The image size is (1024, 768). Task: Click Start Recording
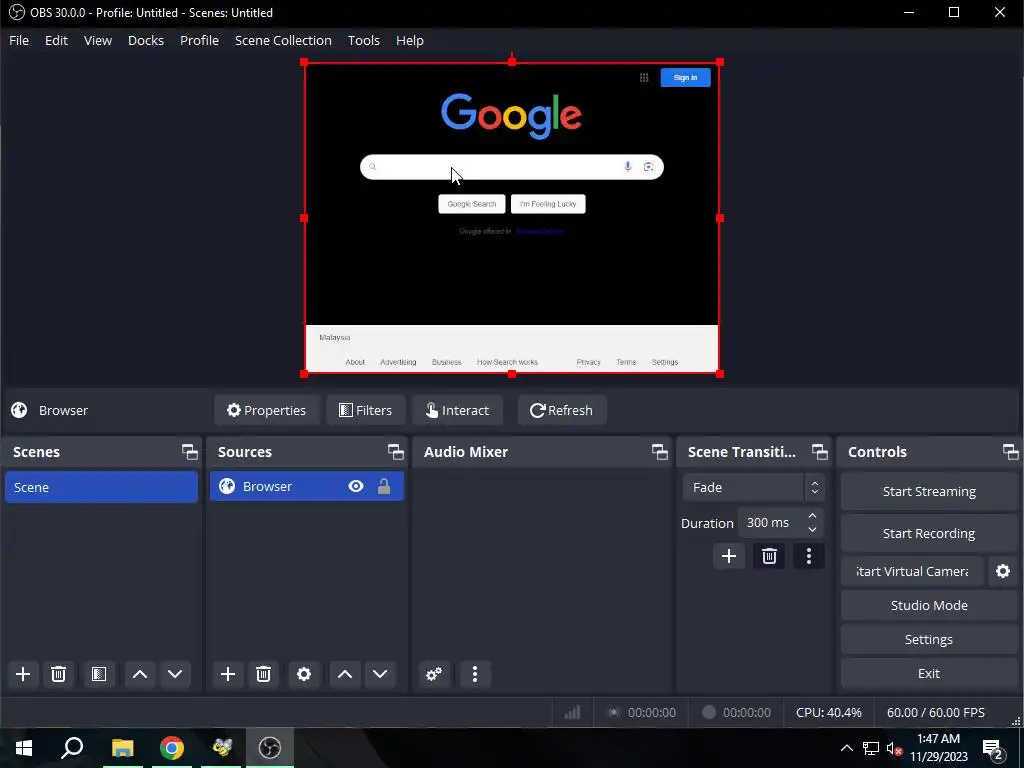pos(929,534)
